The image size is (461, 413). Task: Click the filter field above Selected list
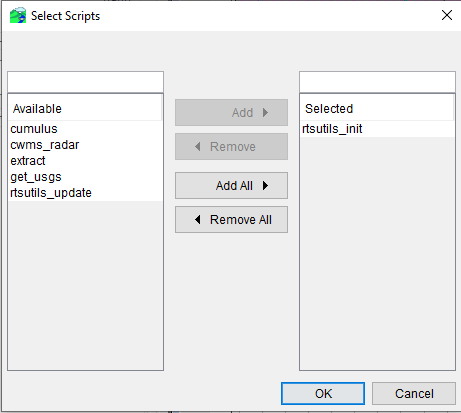click(377, 82)
